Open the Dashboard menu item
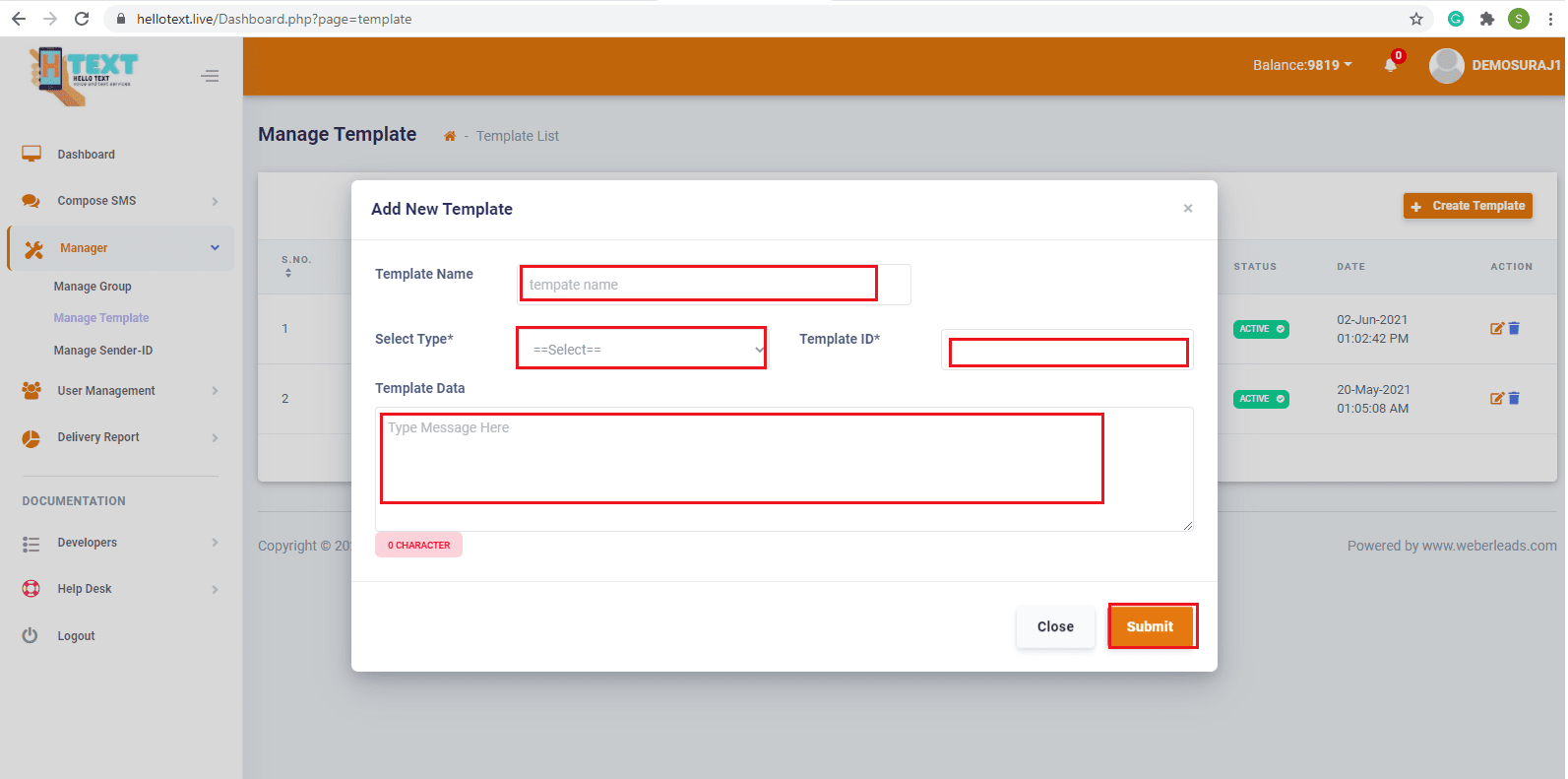The width and height of the screenshot is (1568, 779). [x=87, y=155]
